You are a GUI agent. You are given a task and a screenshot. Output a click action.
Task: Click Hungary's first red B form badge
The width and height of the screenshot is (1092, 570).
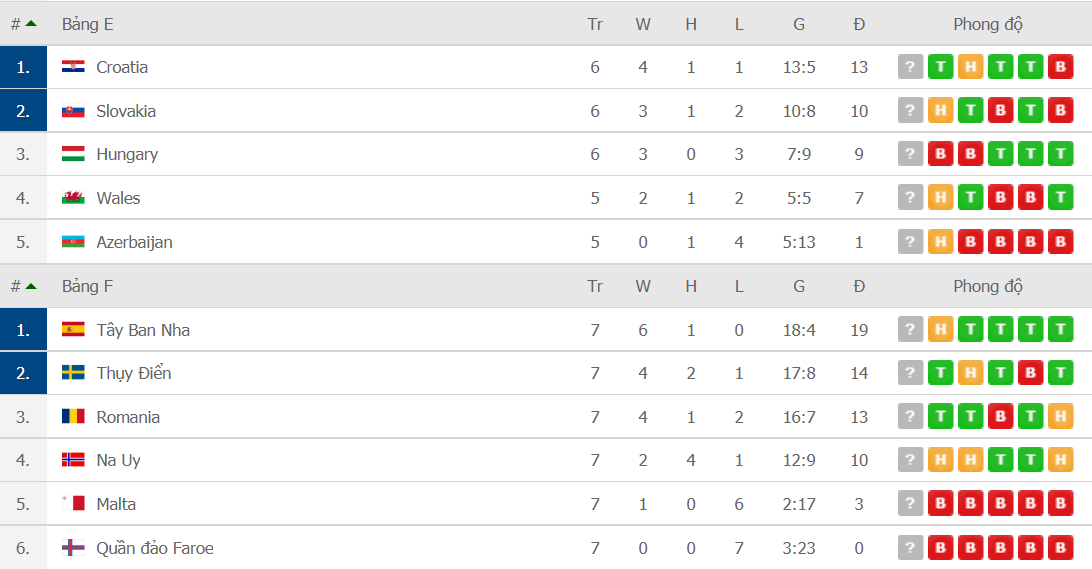click(x=940, y=154)
